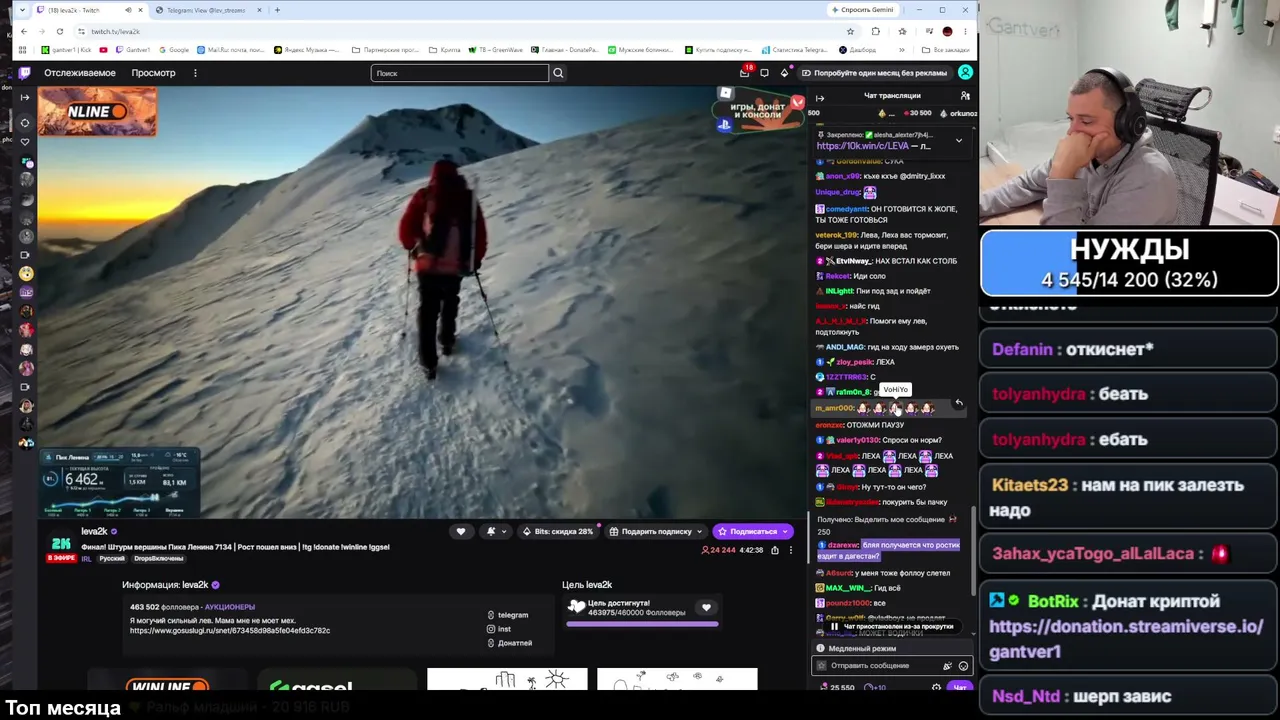Open the Google bookmark

pos(174,50)
